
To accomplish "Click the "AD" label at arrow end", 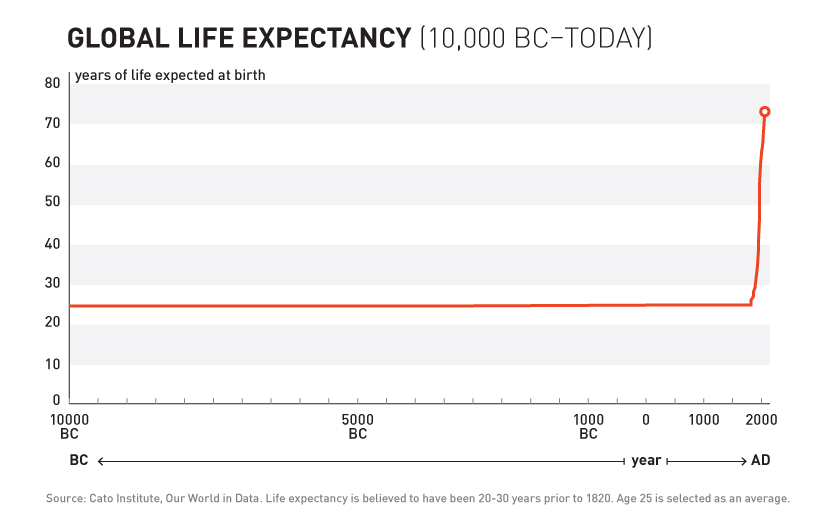I will click(x=761, y=461).
